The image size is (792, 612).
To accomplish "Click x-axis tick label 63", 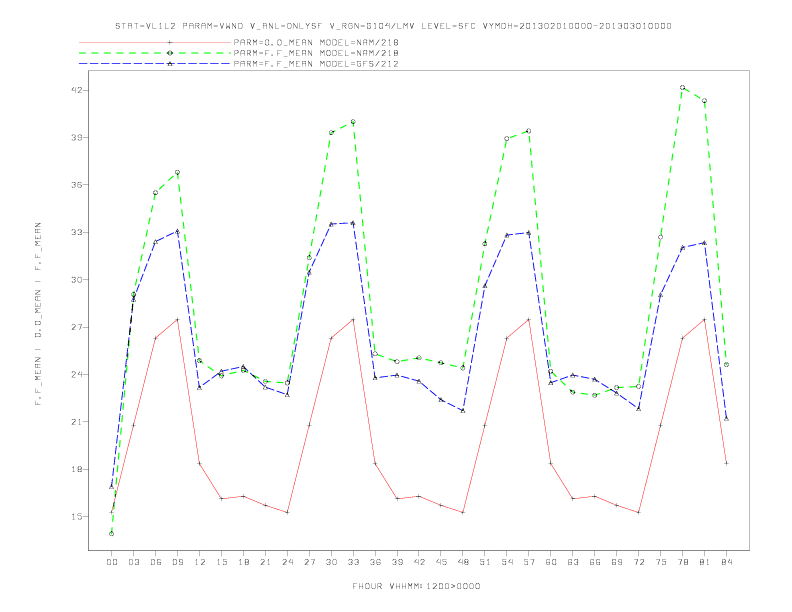I will tap(573, 562).
